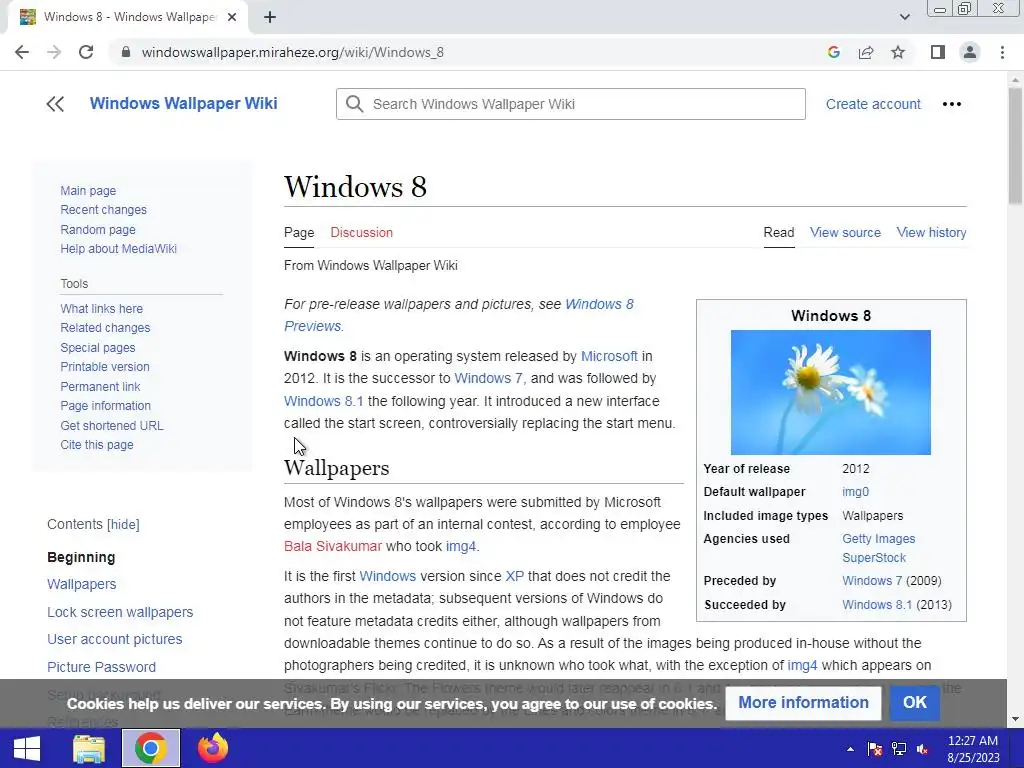Click Create account link
This screenshot has width=1024, height=768.
873,104
